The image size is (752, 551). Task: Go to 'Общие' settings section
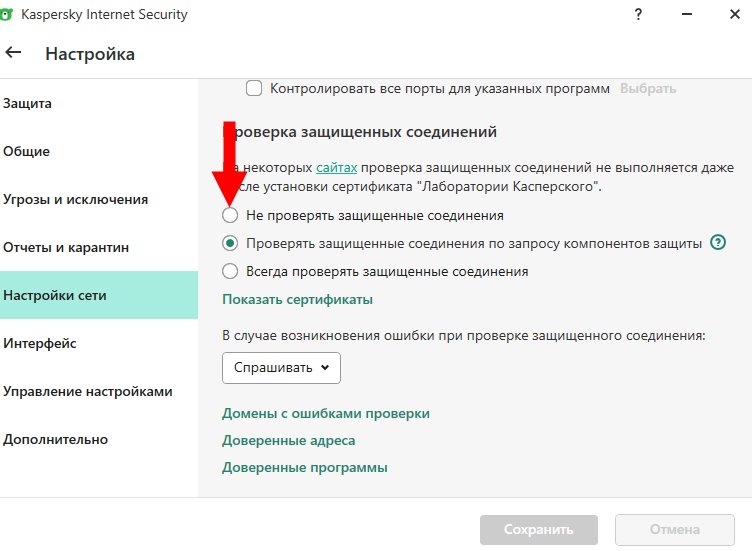coord(27,151)
